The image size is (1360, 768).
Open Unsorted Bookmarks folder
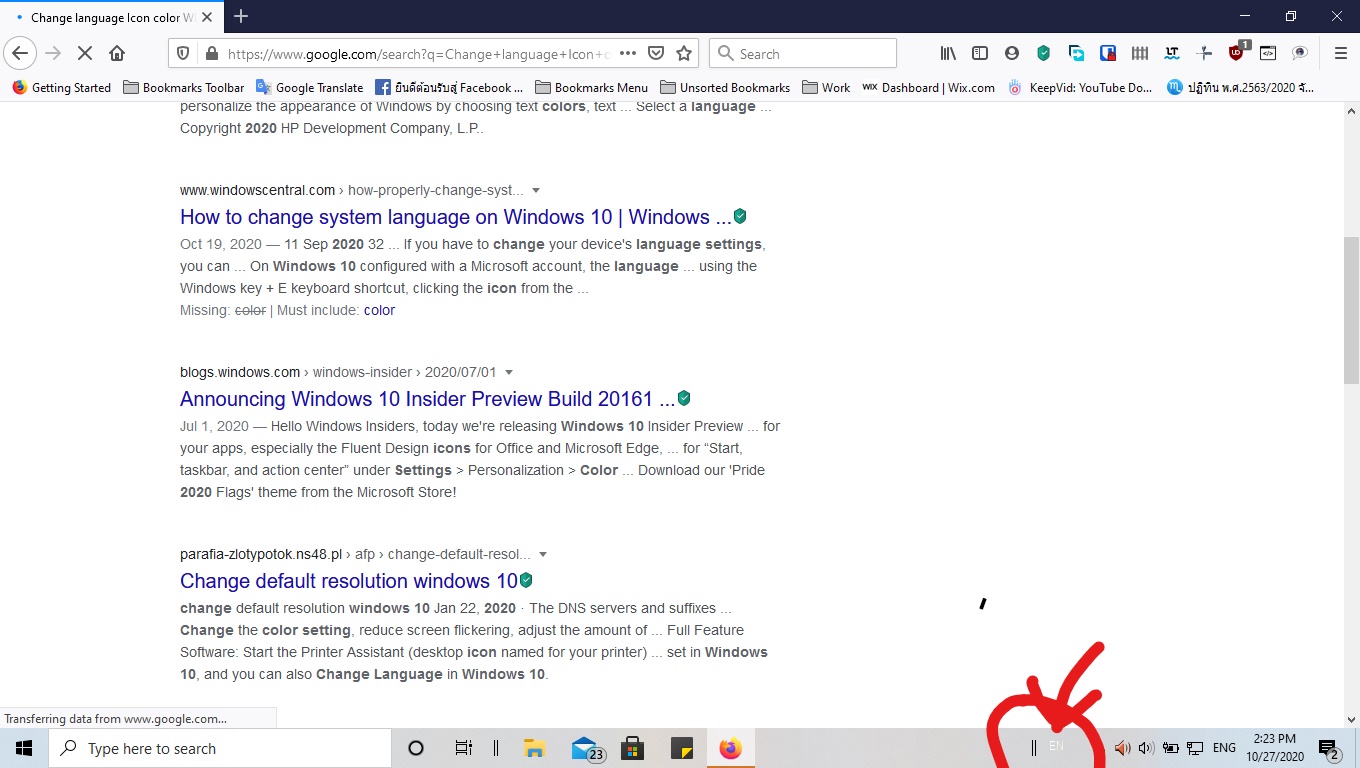725,87
